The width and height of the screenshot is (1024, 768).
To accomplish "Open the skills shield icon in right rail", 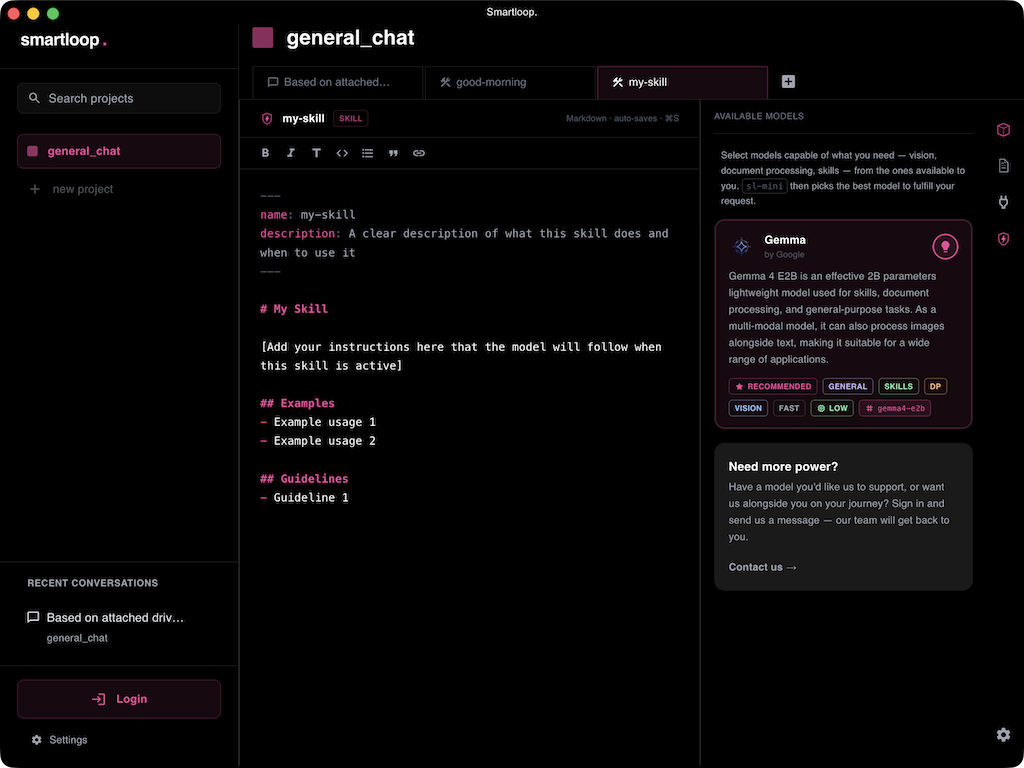I will [1004, 239].
